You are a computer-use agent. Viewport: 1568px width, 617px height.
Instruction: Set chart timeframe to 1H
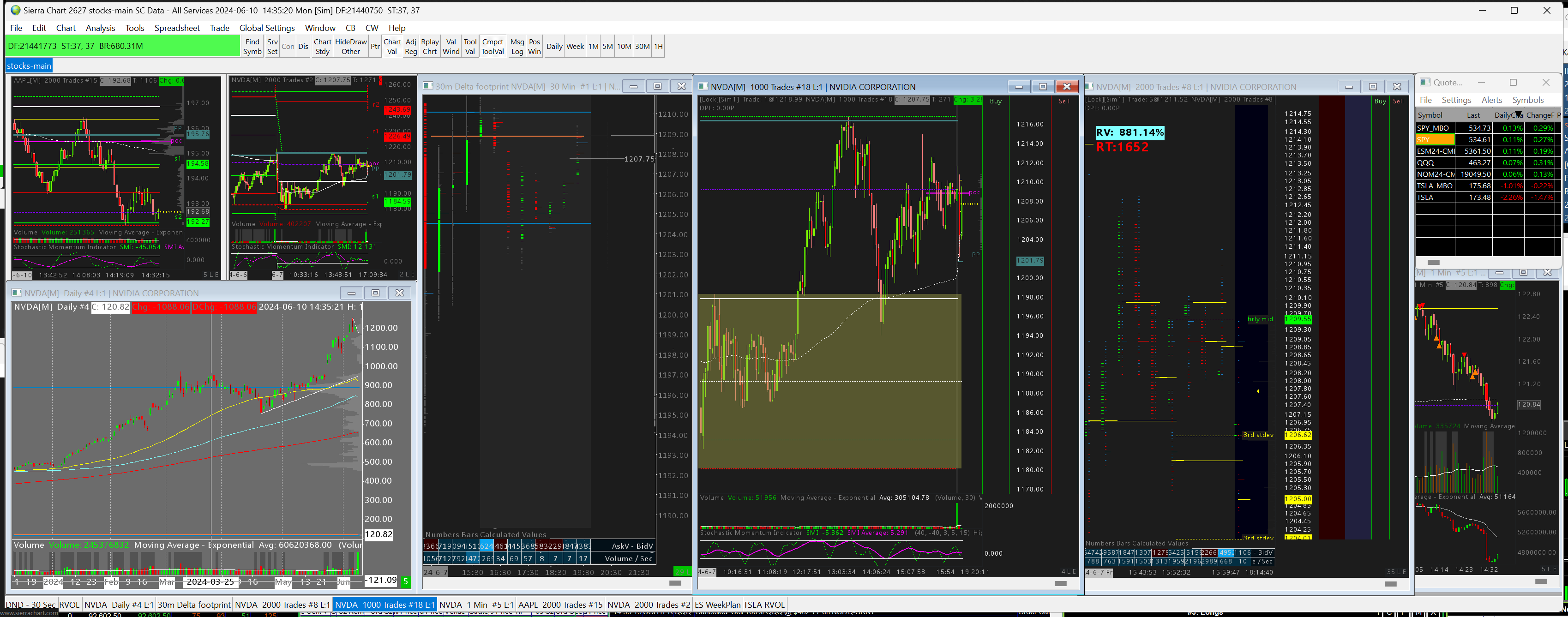point(658,46)
